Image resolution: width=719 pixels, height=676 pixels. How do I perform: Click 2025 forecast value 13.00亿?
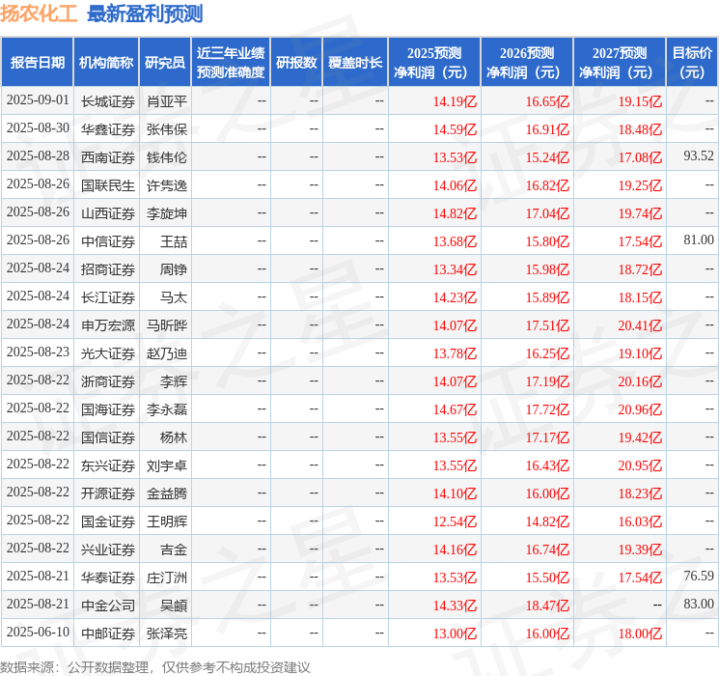point(455,633)
